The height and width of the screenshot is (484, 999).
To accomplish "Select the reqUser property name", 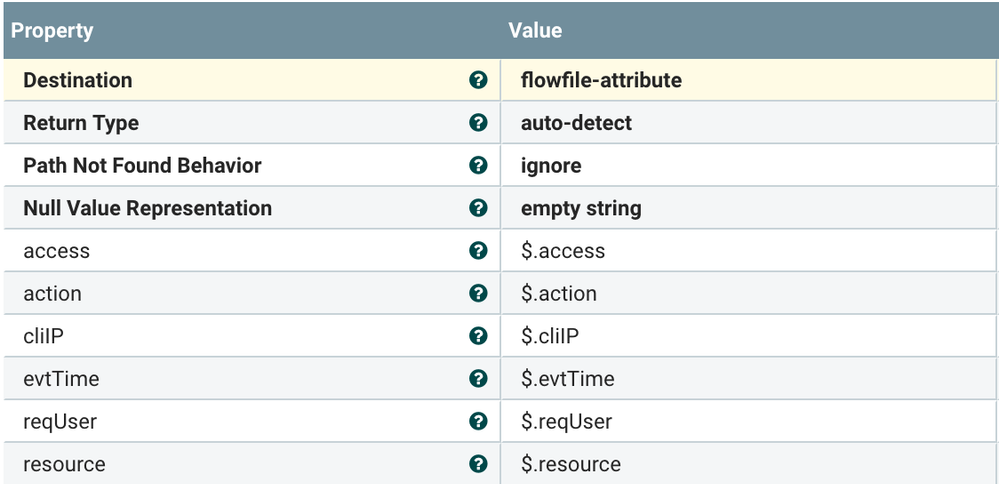I will point(60,421).
